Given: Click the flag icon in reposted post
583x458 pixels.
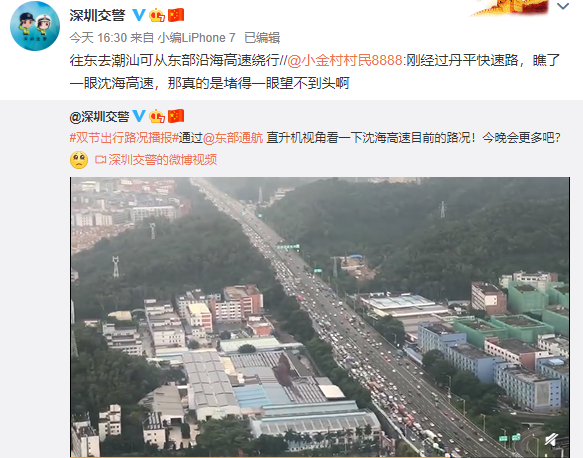Looking at the screenshot, I should coord(176,116).
